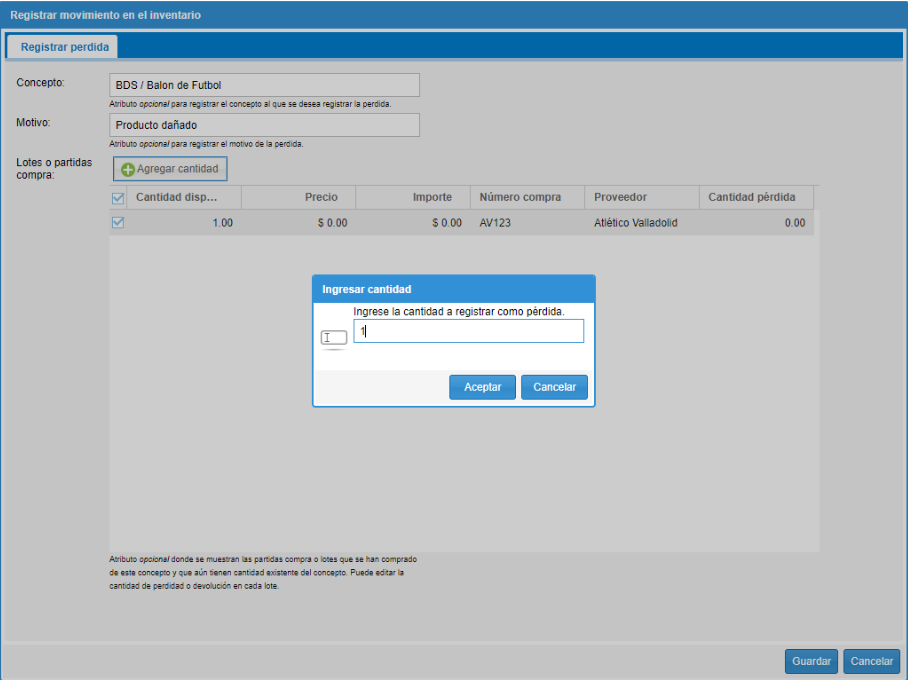Click the bottom-right Cancelar button
Screen dimensions: 908x680
click(x=871, y=661)
